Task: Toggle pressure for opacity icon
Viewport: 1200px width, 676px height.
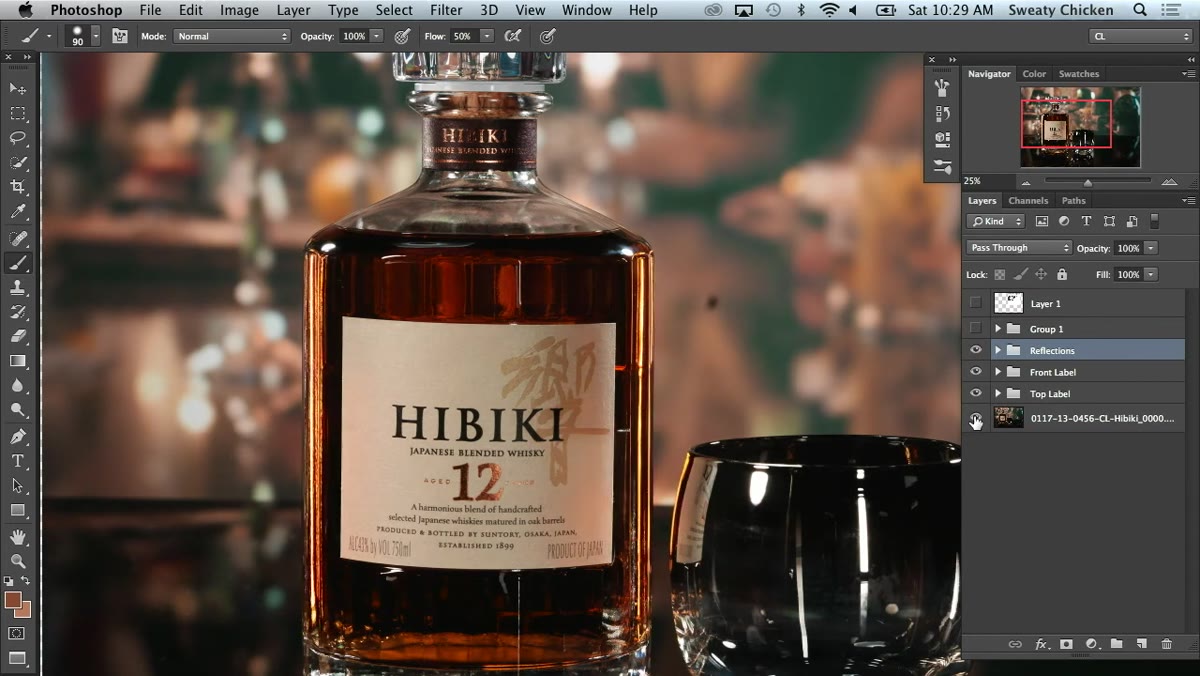Action: coord(402,36)
